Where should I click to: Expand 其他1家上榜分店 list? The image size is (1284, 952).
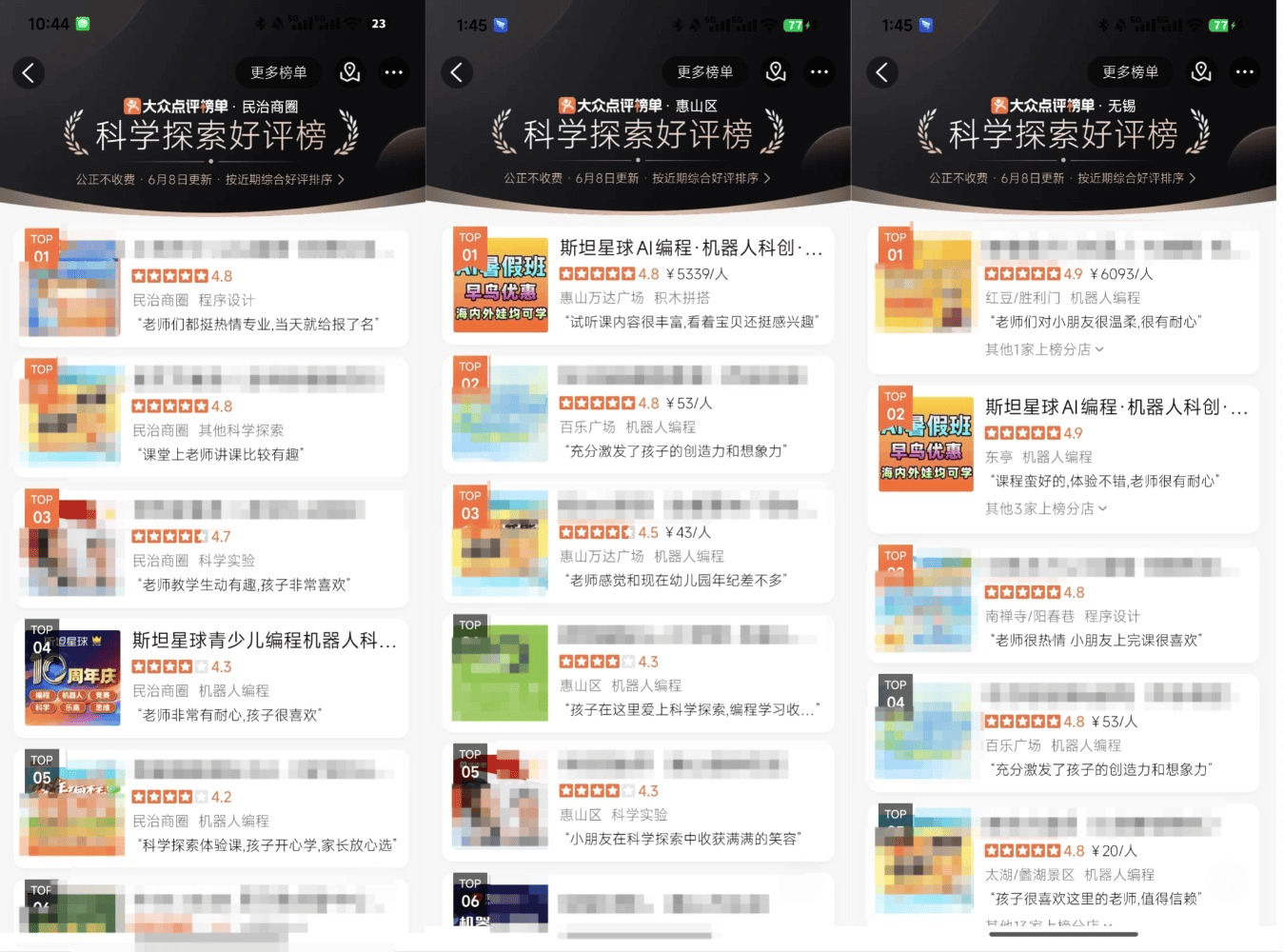pos(1044,349)
